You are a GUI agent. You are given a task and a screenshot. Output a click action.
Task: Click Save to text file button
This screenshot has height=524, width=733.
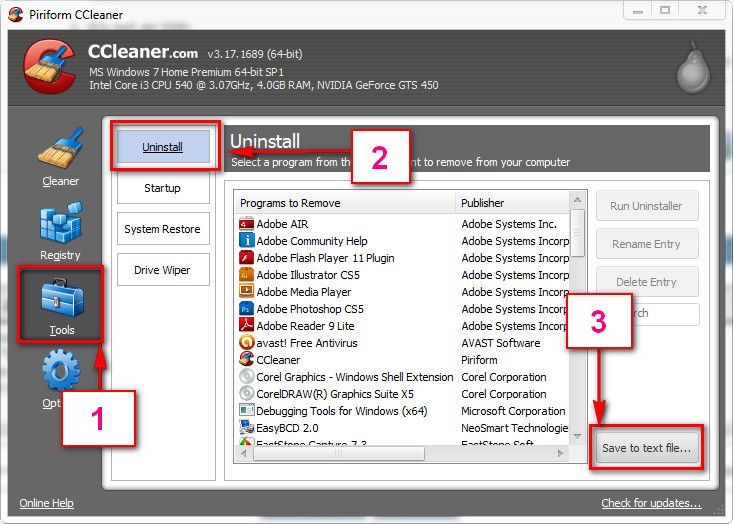pos(647,448)
